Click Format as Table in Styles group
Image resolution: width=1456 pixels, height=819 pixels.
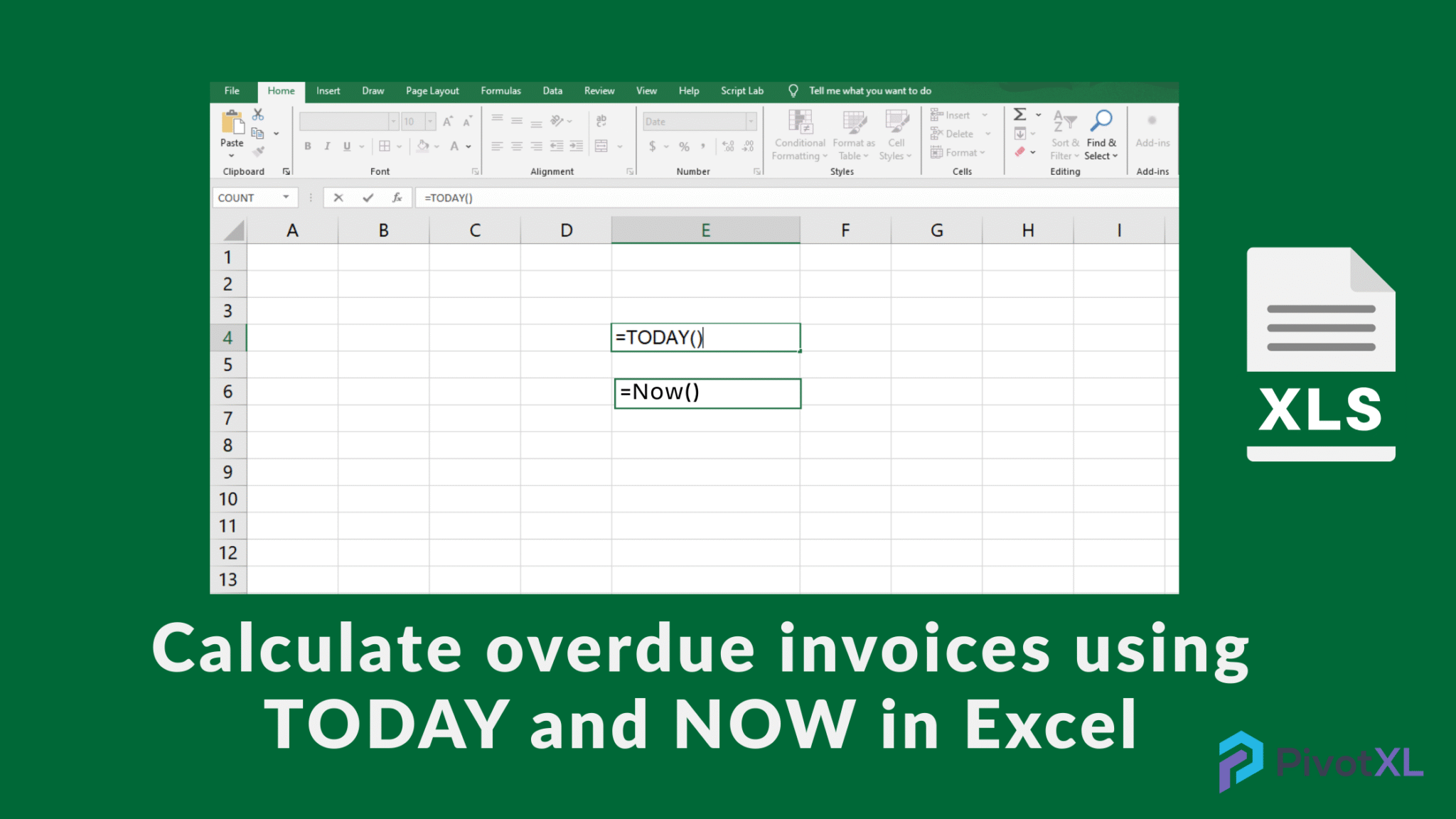pyautogui.click(x=852, y=135)
